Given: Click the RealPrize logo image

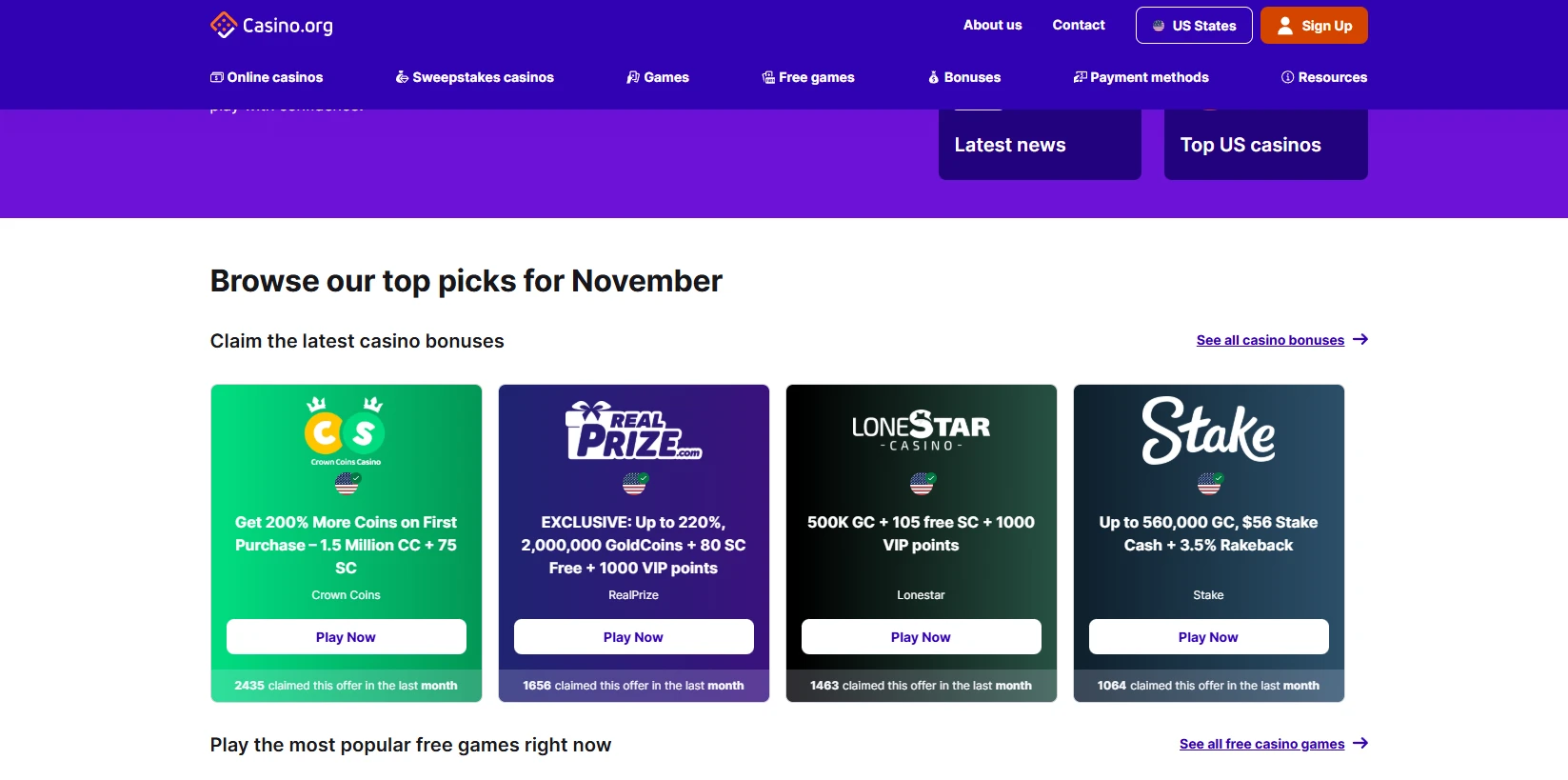Looking at the screenshot, I should pos(634,430).
